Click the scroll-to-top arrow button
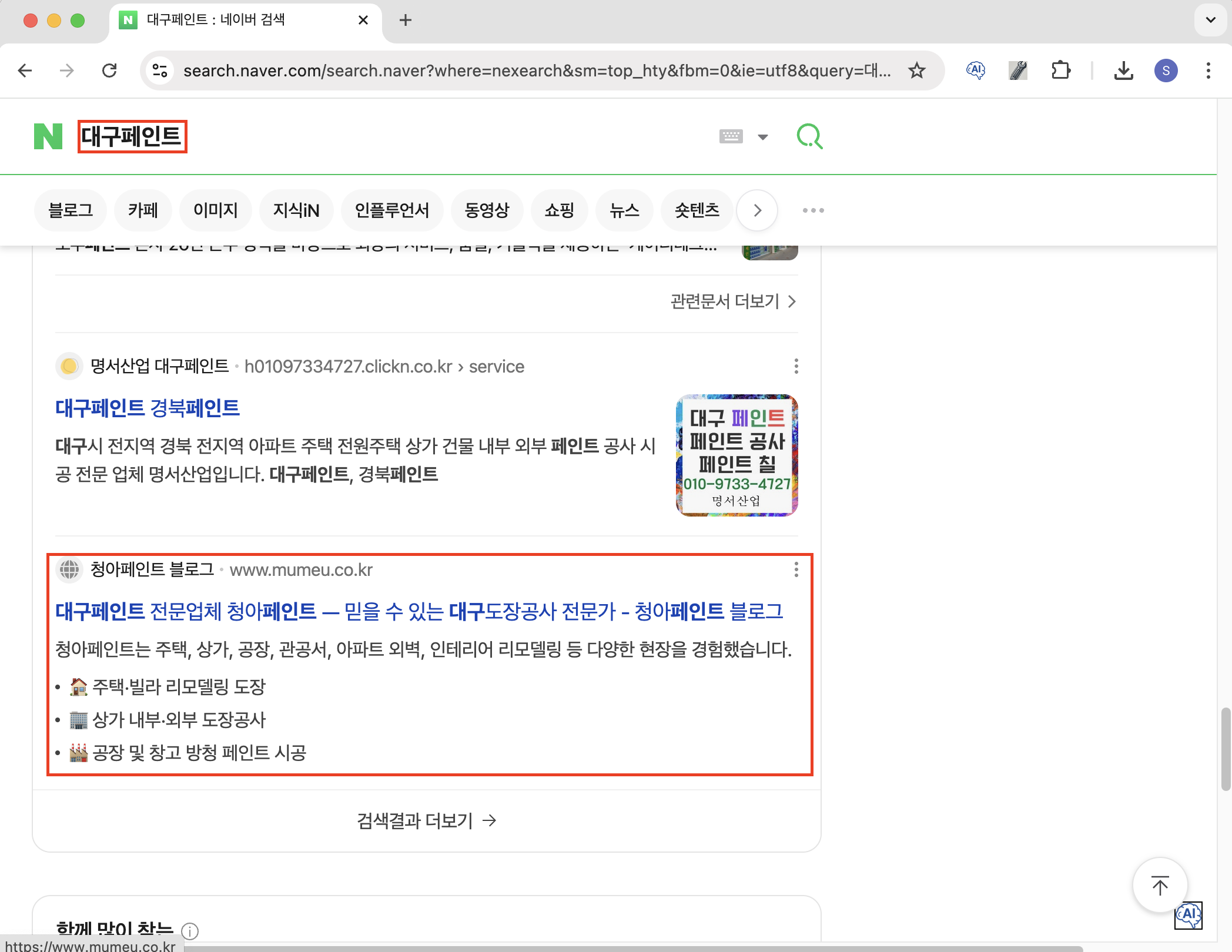This screenshot has height=952, width=1232. [1160, 885]
